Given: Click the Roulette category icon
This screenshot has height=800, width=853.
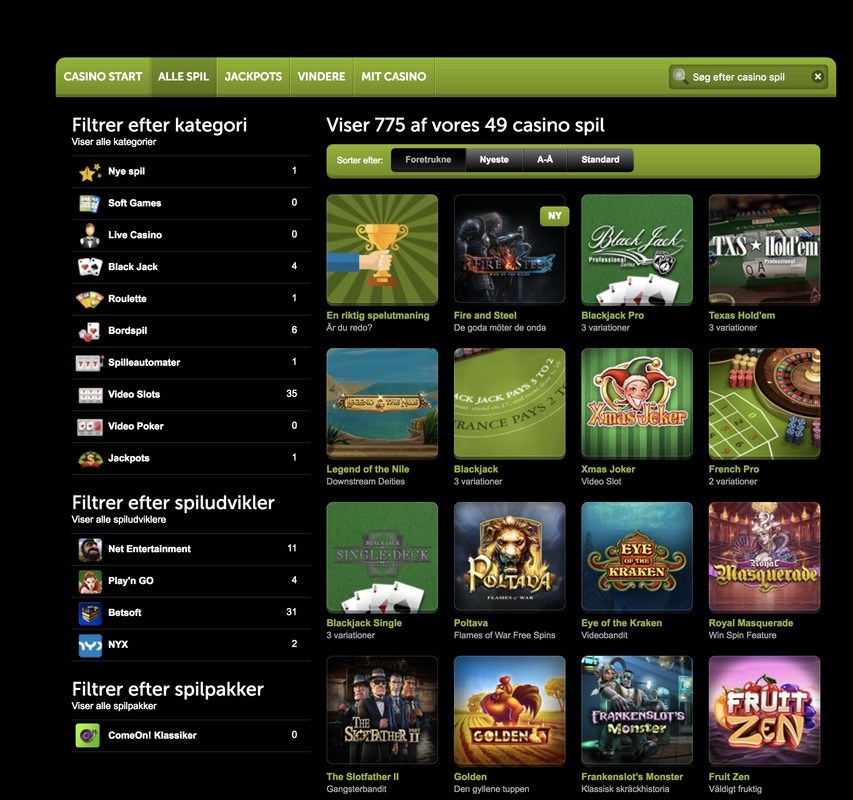Looking at the screenshot, I should click(90, 299).
